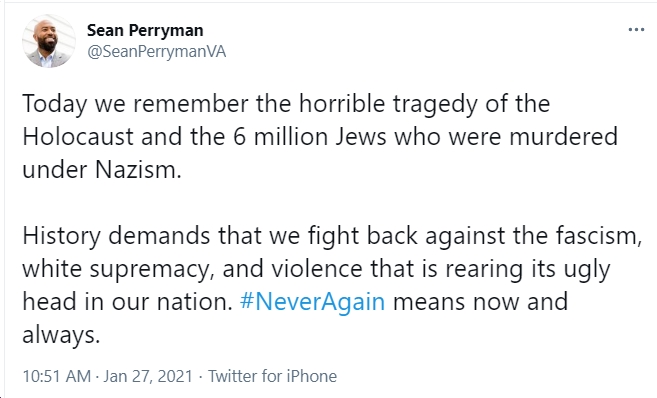Click the 10:51 AM timestamp
657x398 pixels.
pyautogui.click(x=57, y=376)
